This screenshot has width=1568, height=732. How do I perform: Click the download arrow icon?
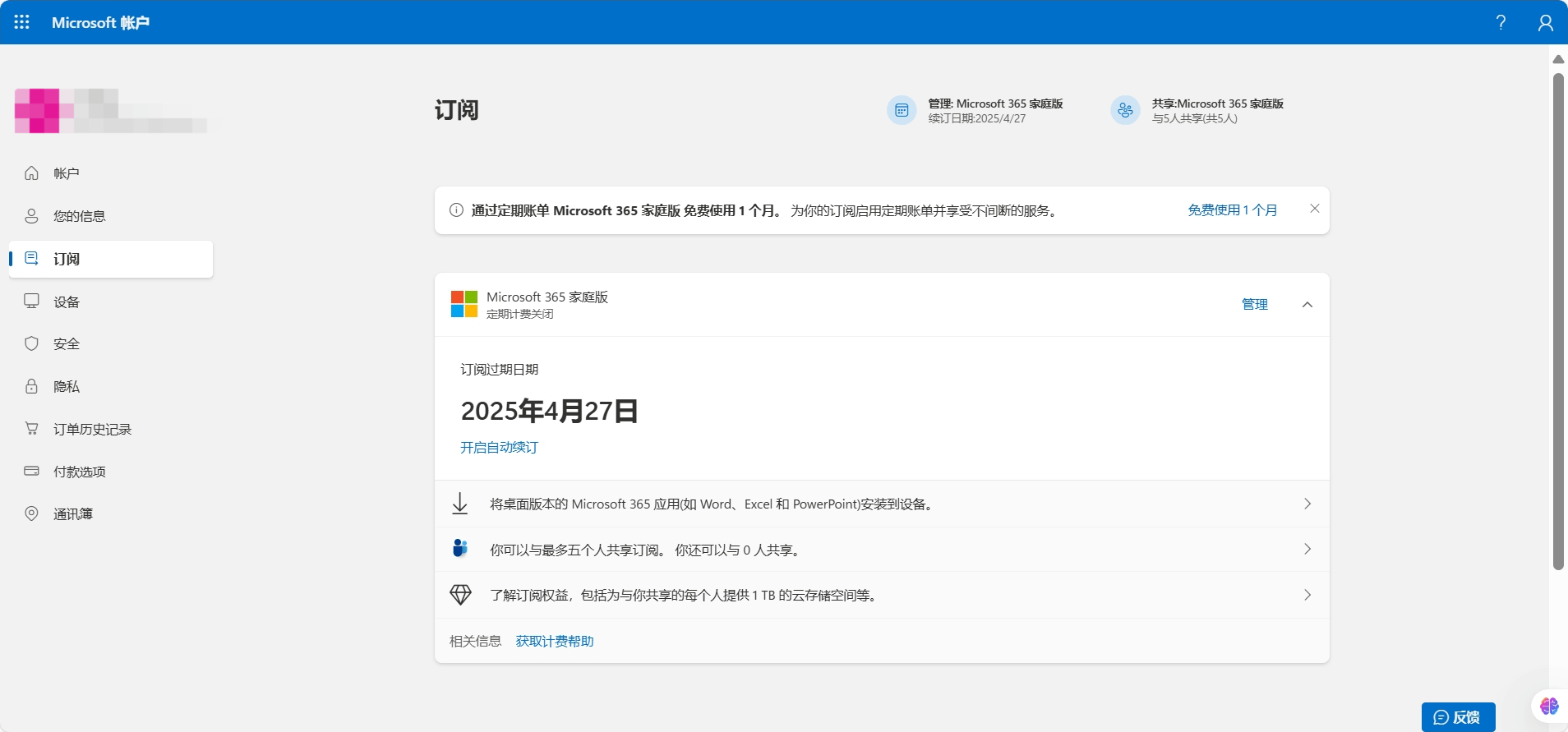(x=460, y=504)
